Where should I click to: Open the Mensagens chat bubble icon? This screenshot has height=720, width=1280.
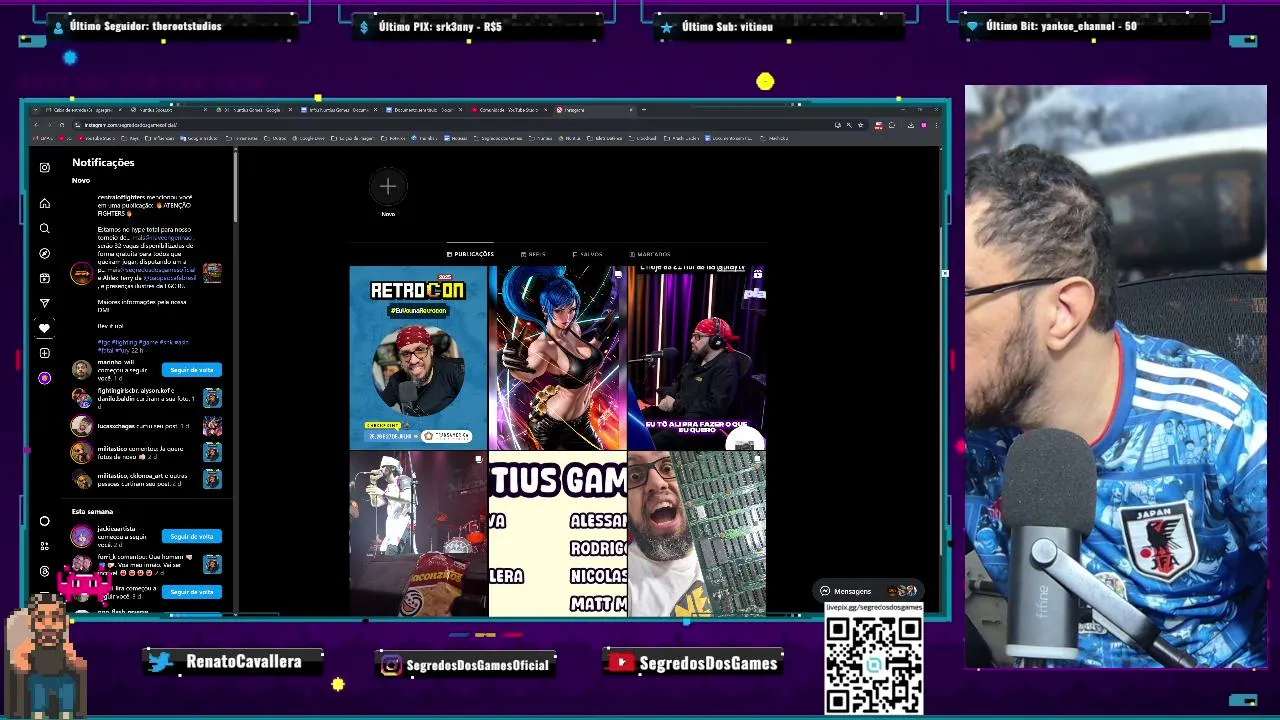pos(825,591)
